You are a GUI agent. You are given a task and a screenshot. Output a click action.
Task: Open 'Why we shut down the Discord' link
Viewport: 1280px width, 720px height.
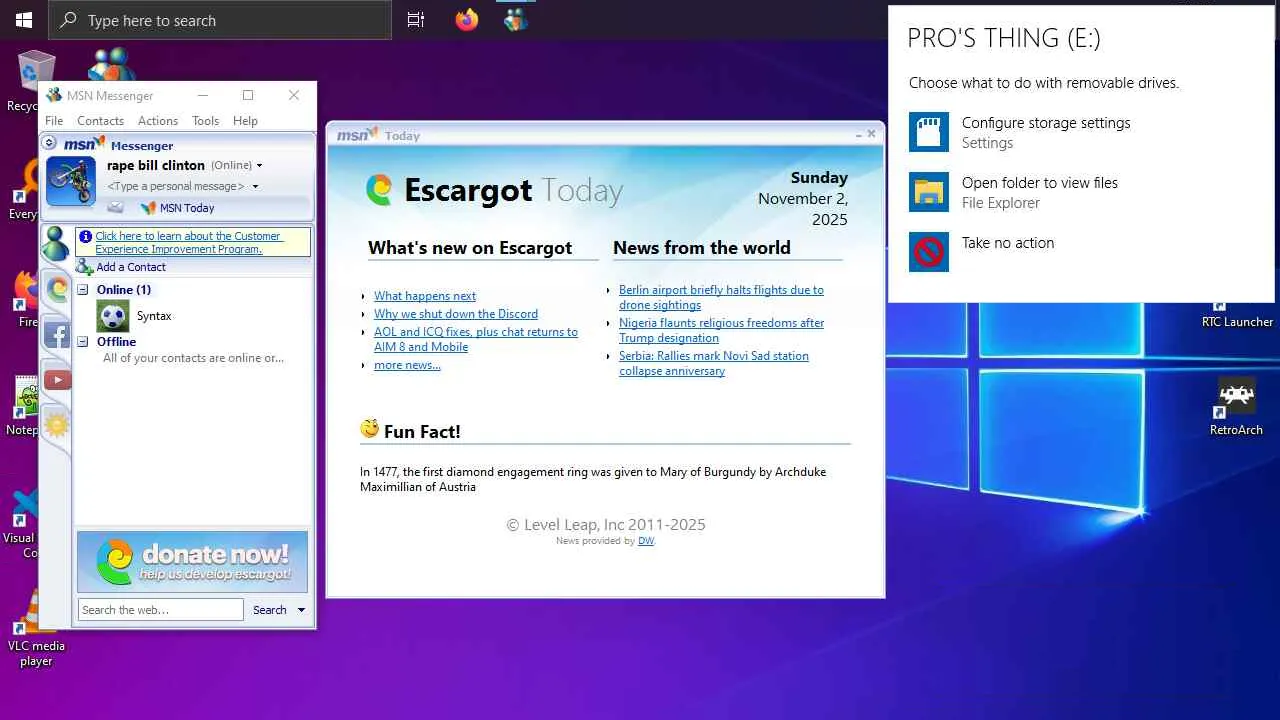[x=456, y=314]
